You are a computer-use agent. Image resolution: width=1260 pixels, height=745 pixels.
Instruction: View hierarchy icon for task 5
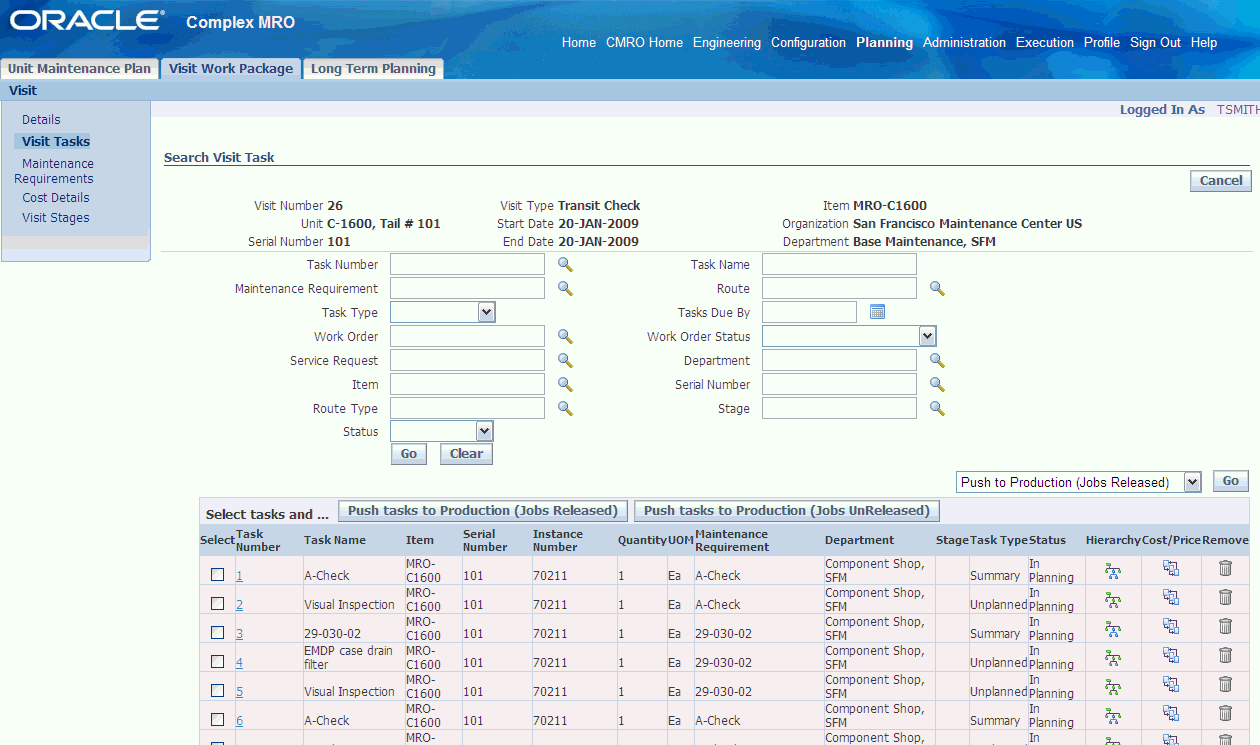pos(1113,687)
